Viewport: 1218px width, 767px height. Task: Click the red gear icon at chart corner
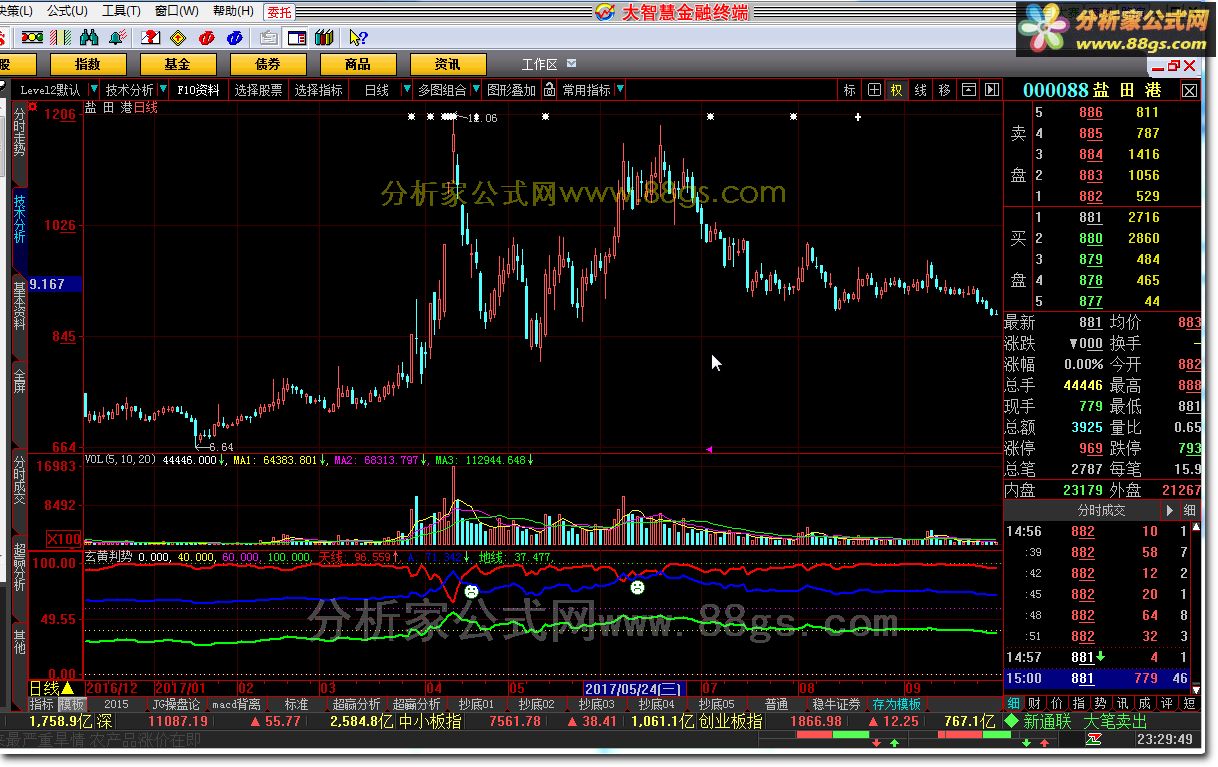point(33,105)
